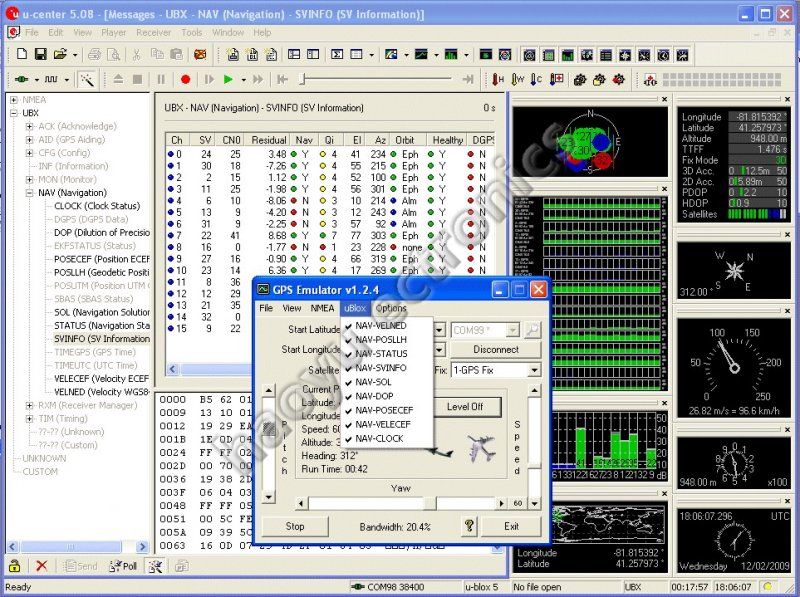Open a file with the folder icon
Screen dimensions: 800x597
[x=60, y=54]
